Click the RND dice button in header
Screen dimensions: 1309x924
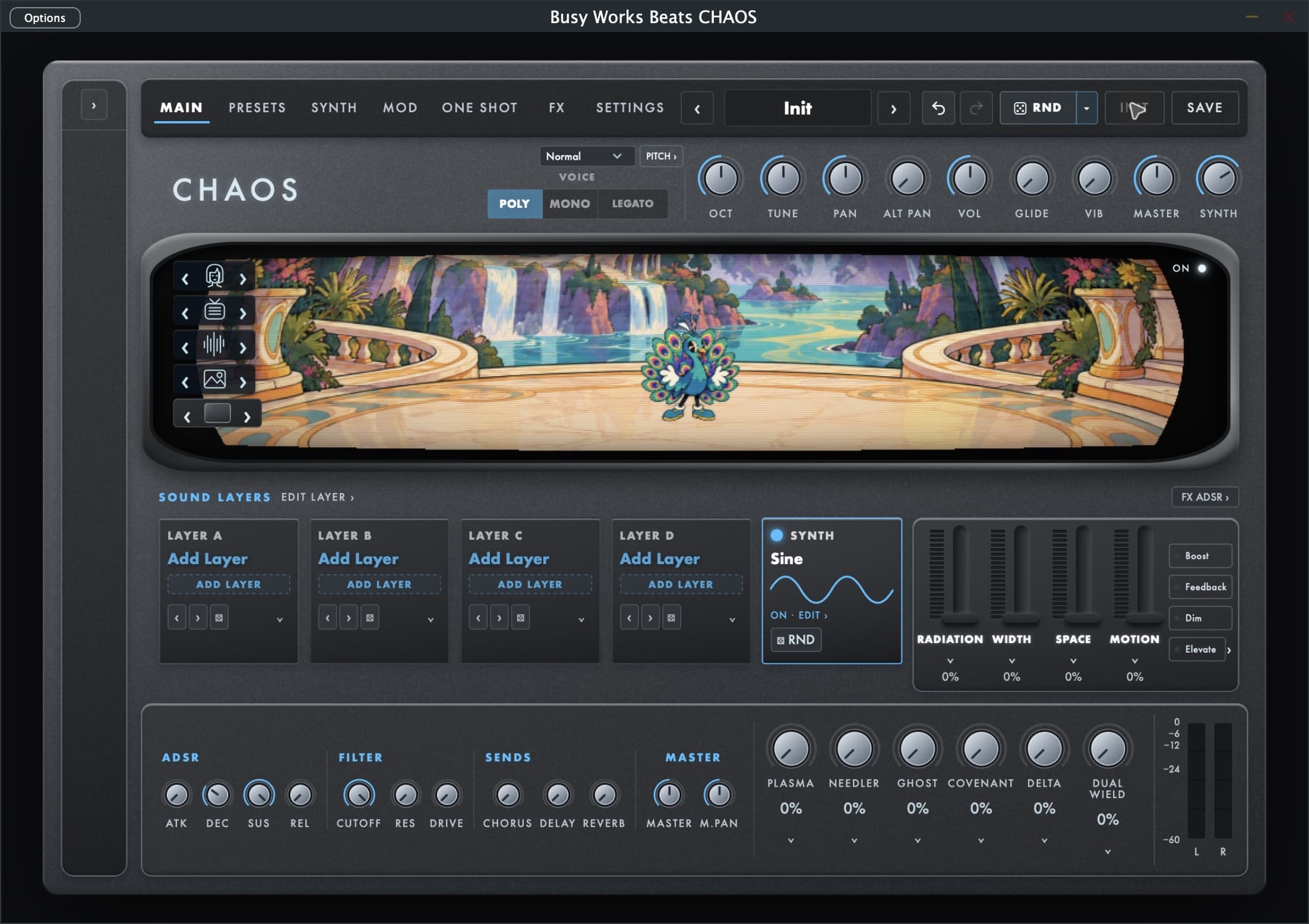[x=1038, y=108]
